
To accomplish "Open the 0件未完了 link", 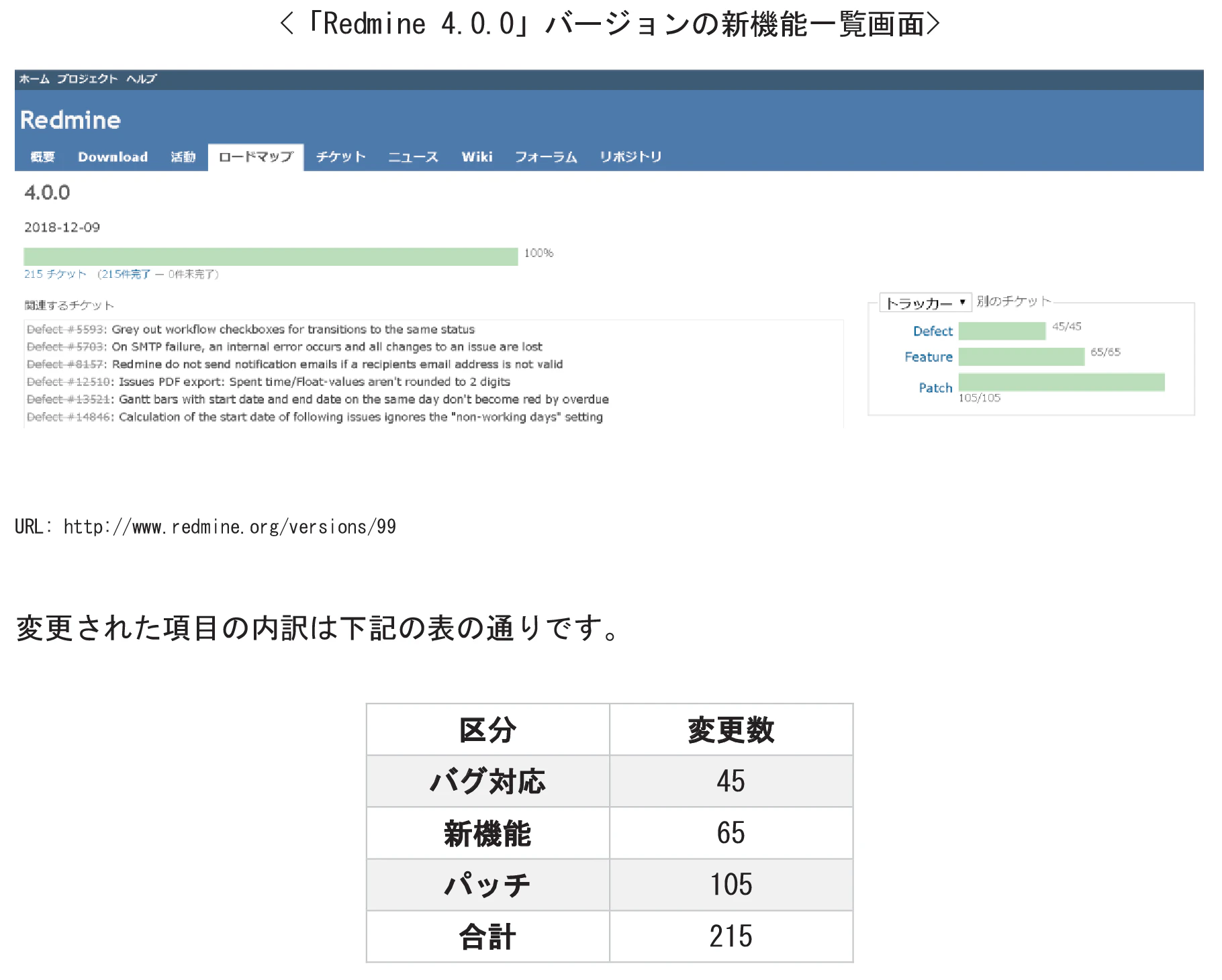I will point(191,274).
